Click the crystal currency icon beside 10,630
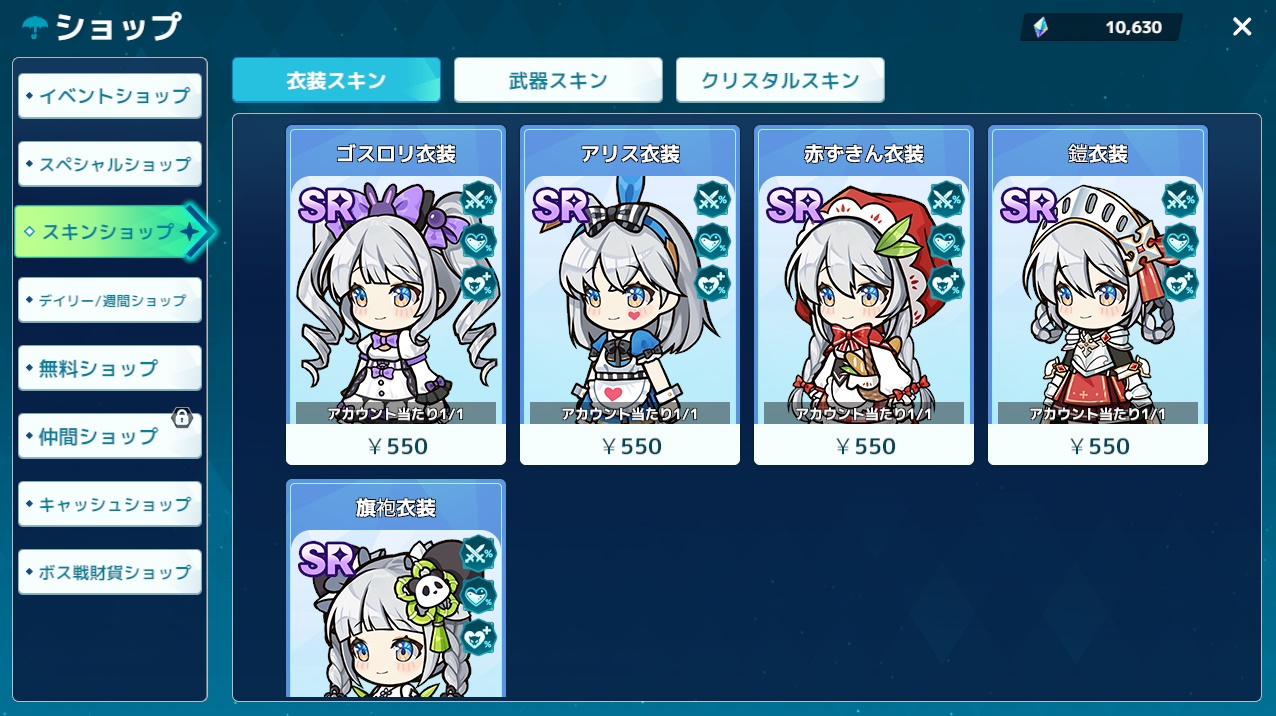Screen dimensions: 1276x716 point(1041,28)
